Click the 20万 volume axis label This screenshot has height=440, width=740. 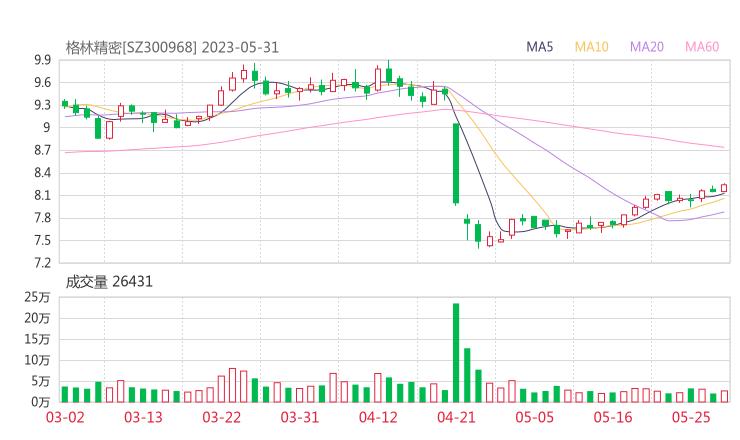[37, 318]
